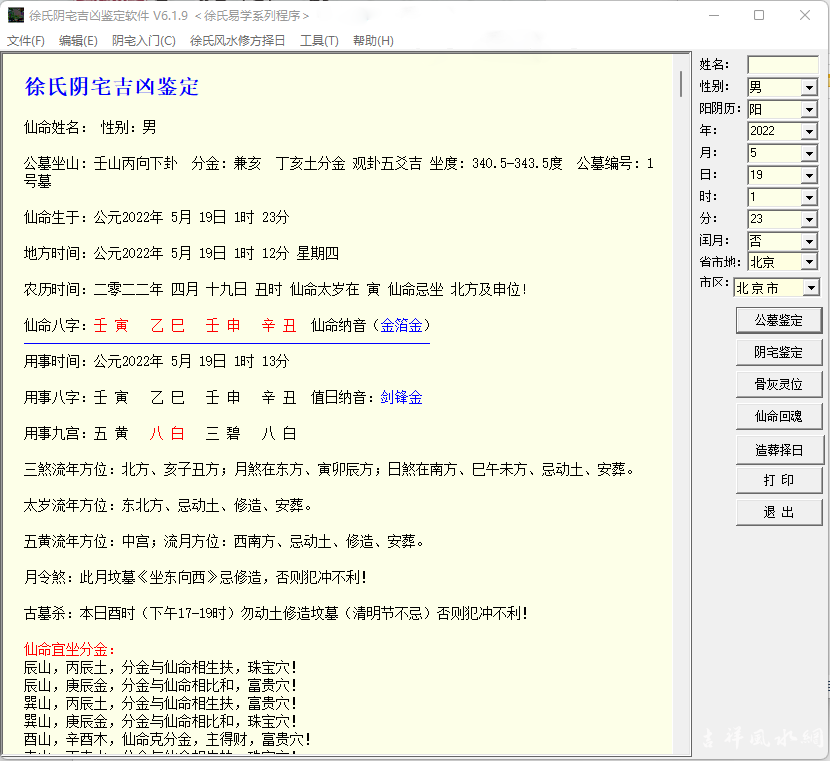The width and height of the screenshot is (830, 761).
Task: Open the 工具(T) menu
Action: 319,41
